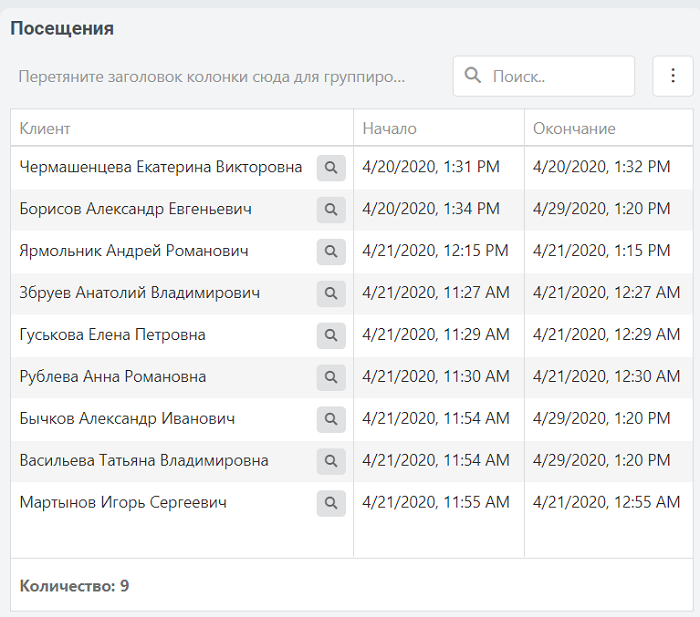Click end time 4/21/2020, 12:30 AM
Screen dimensions: 700x617
click(x=607, y=377)
